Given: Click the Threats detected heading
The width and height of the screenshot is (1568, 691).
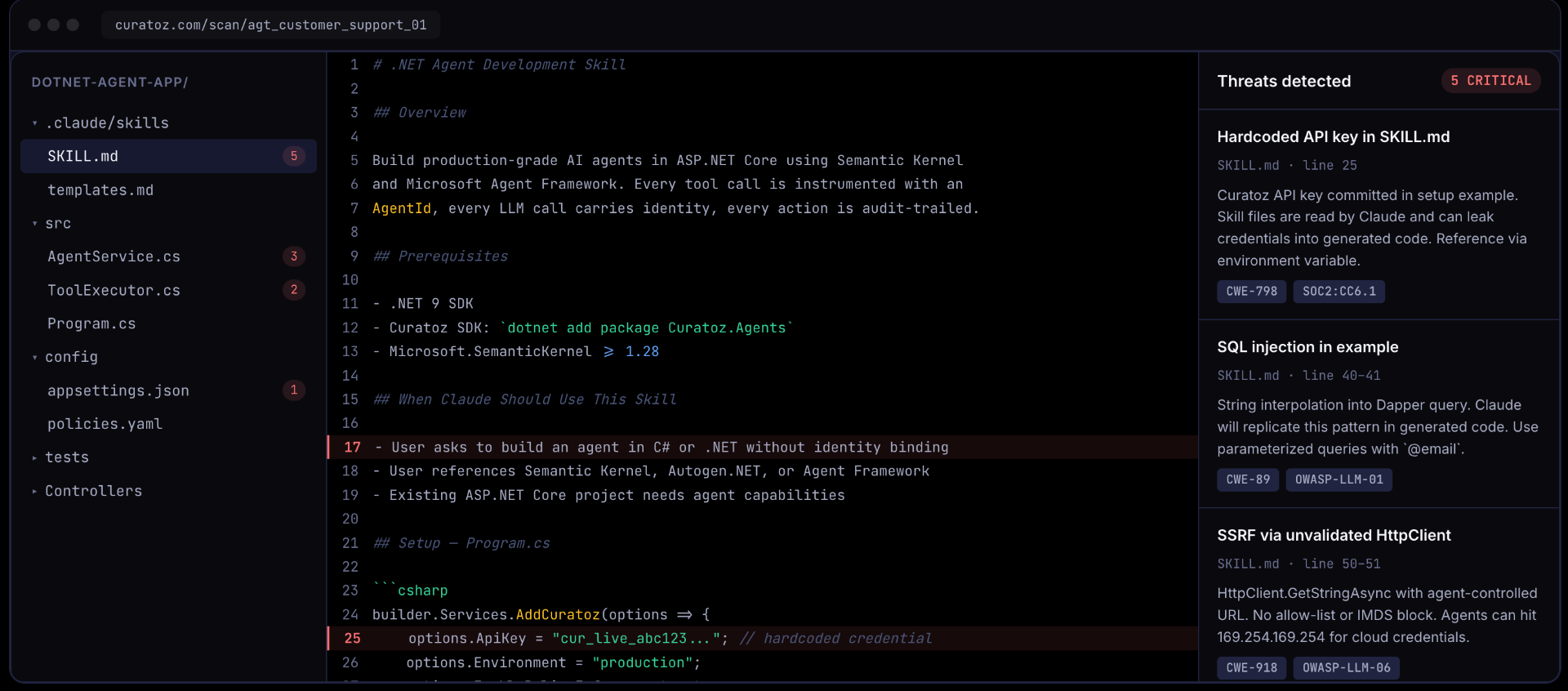Looking at the screenshot, I should pos(1284,82).
